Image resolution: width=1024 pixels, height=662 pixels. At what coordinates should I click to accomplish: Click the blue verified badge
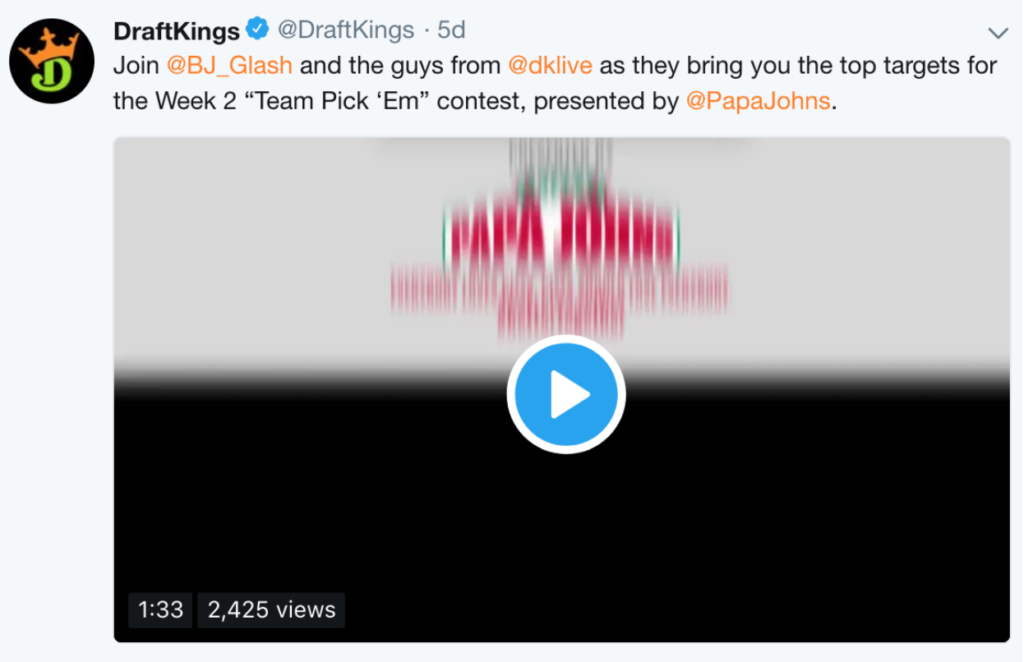pyautogui.click(x=257, y=29)
